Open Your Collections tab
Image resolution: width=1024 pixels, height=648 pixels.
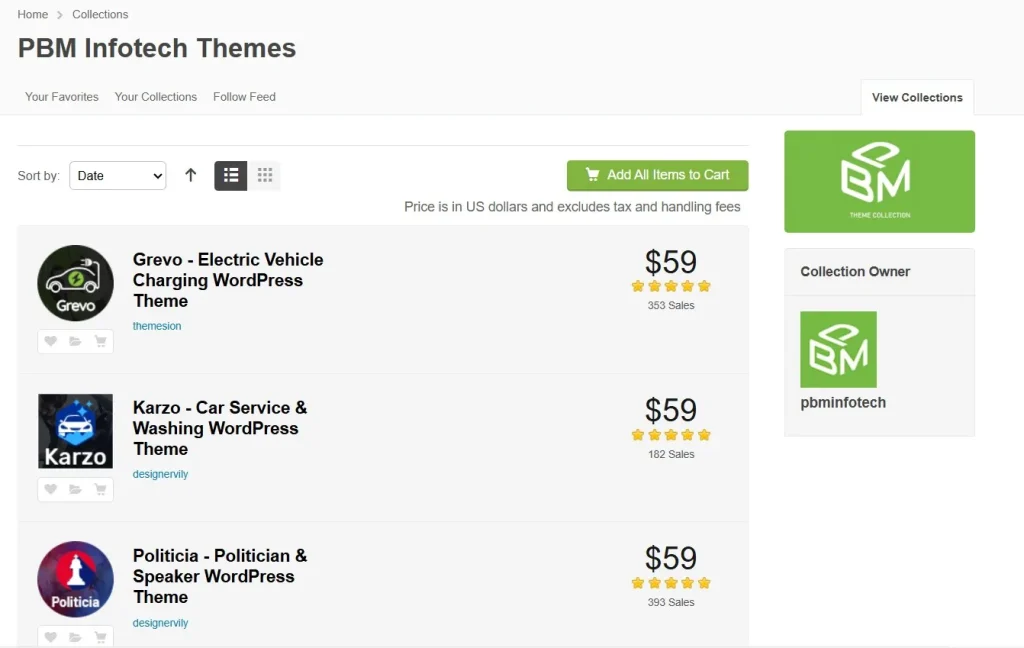[156, 97]
